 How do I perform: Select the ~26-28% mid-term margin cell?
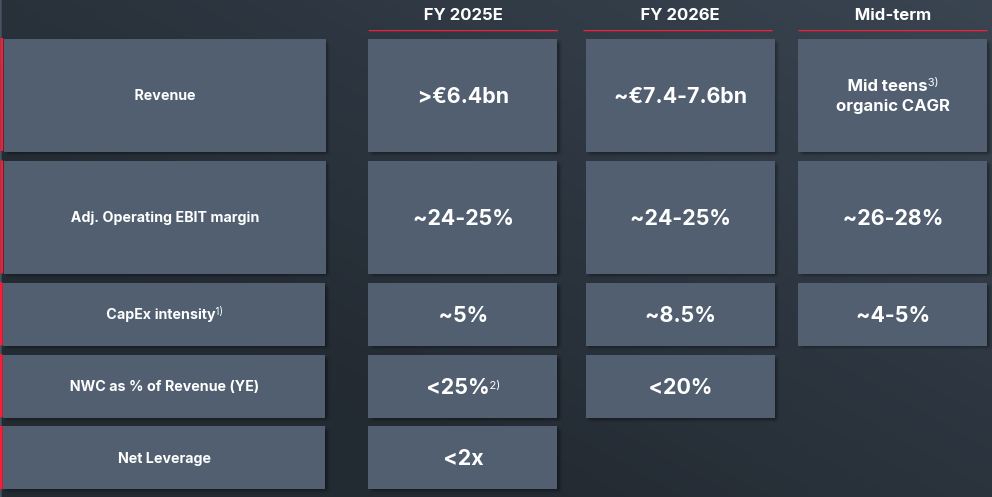(x=892, y=218)
